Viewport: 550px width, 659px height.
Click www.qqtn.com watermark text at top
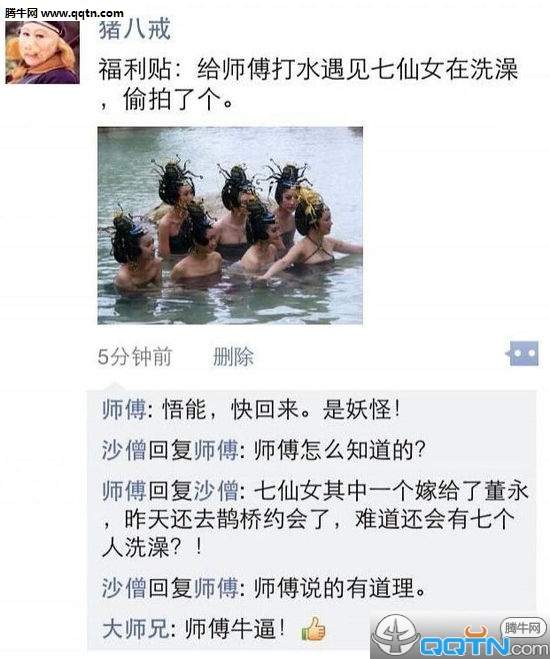(x=82, y=13)
